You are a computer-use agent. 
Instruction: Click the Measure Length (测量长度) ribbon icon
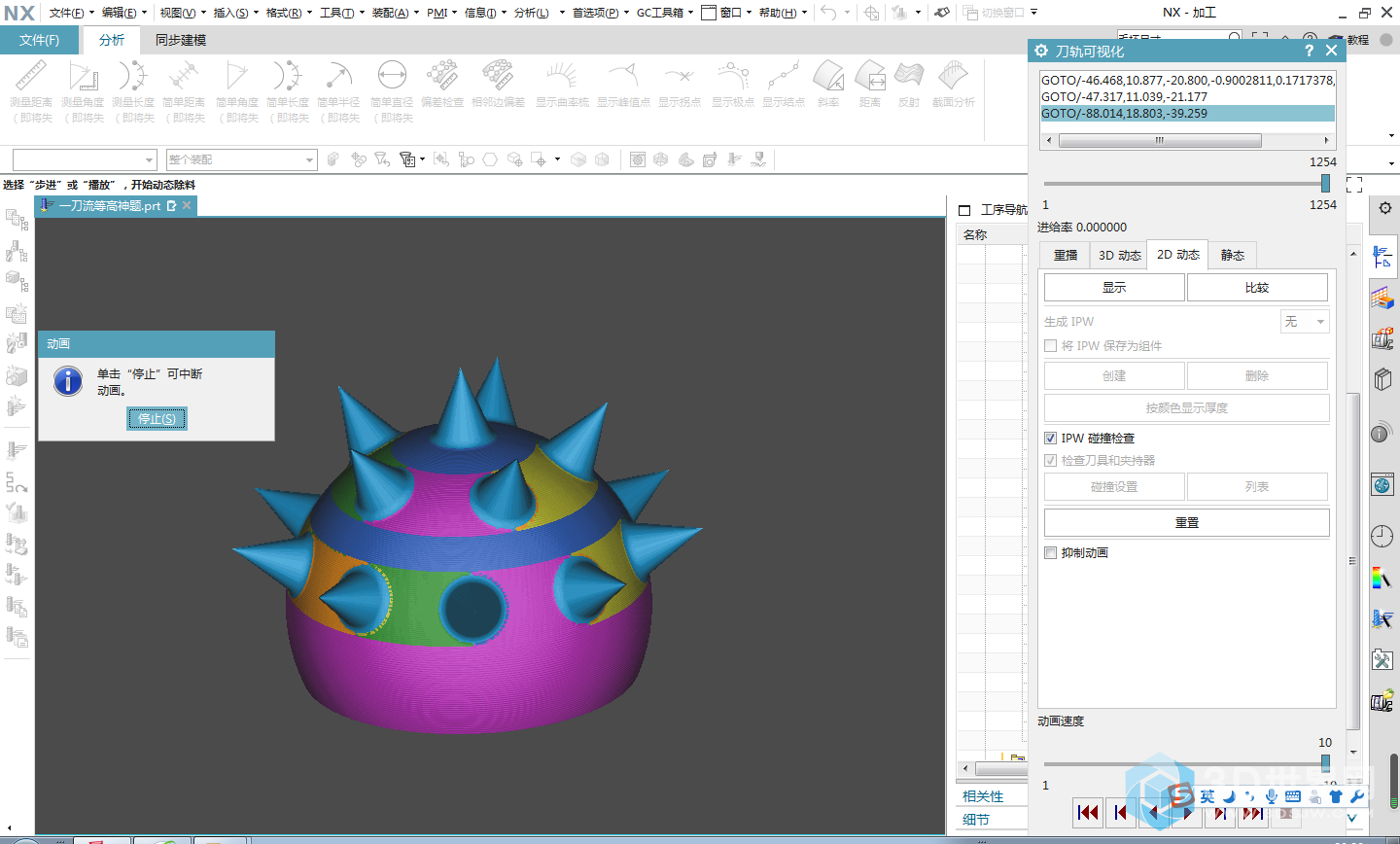click(133, 76)
